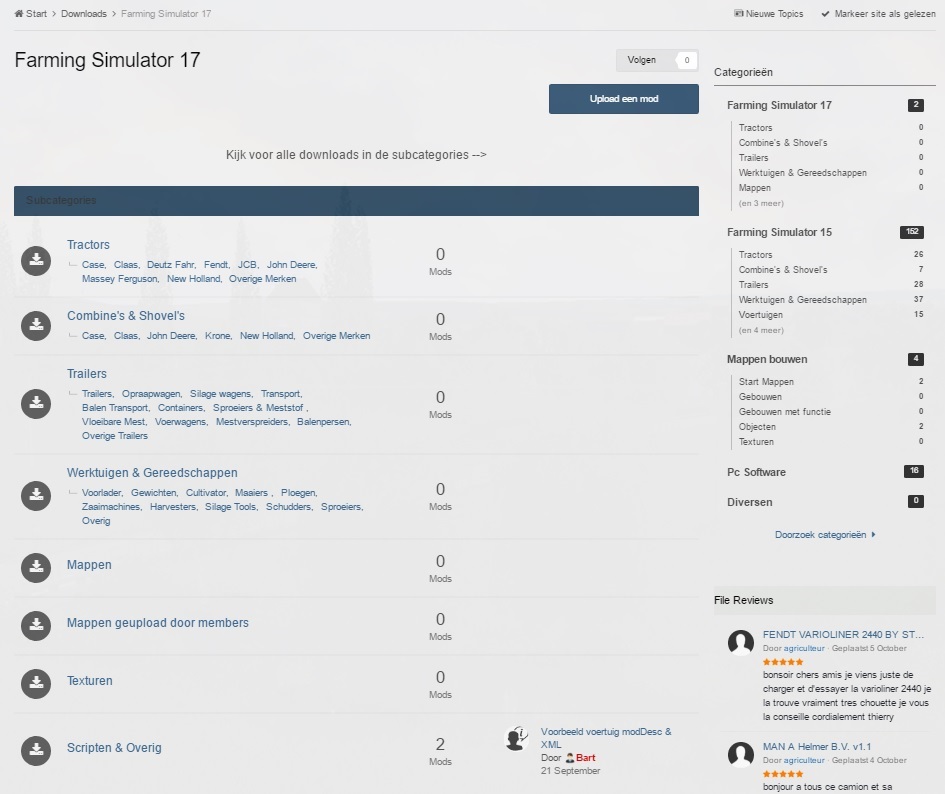Open Start Mappen under Mappen bouwen
Screen dimensions: 945x794
pyautogui.click(x=766, y=382)
